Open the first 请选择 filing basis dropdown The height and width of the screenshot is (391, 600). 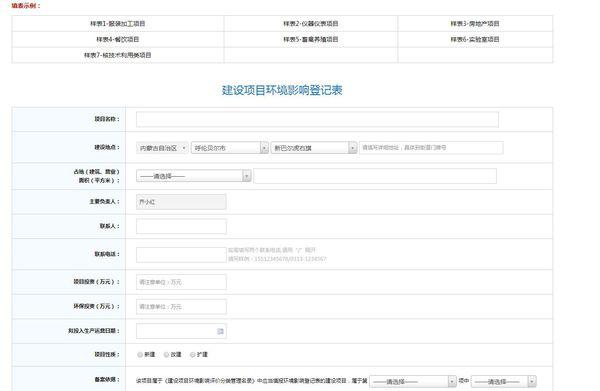coord(413,381)
